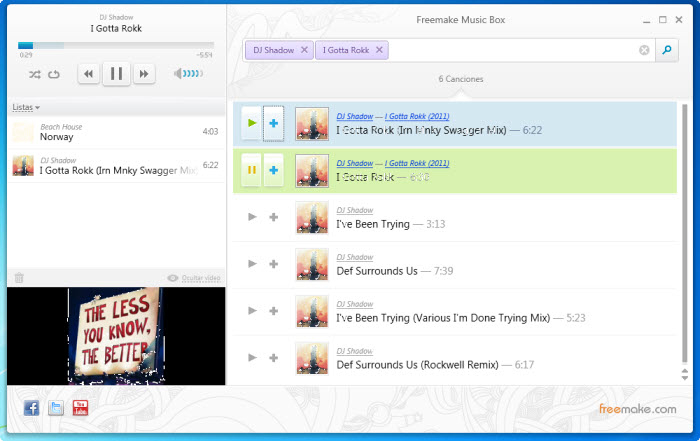
Task: Add Irn Mnky Swagger Mix to playlist
Action: (273, 123)
